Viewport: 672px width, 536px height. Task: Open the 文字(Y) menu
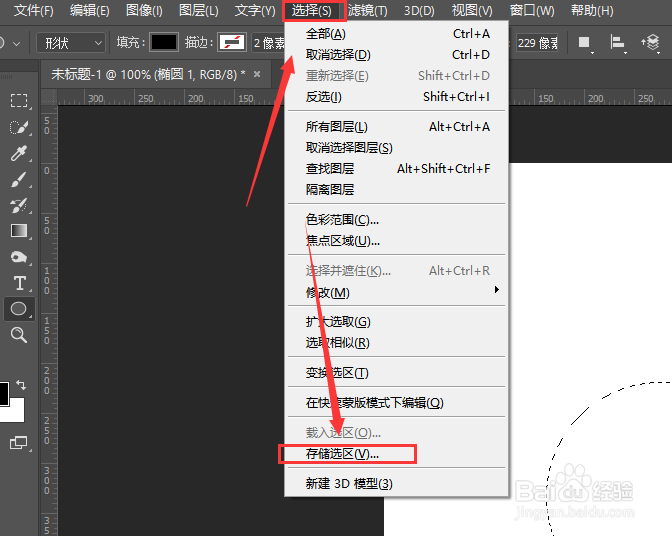pyautogui.click(x=255, y=11)
